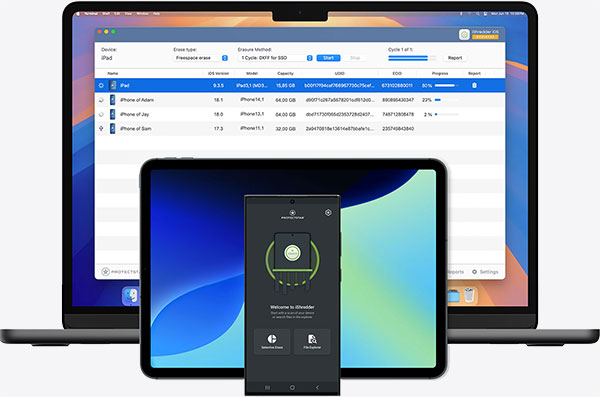Viewport: 600px width, 397px height.
Task: Sort by the iOS Version column header
Action: [x=218, y=73]
